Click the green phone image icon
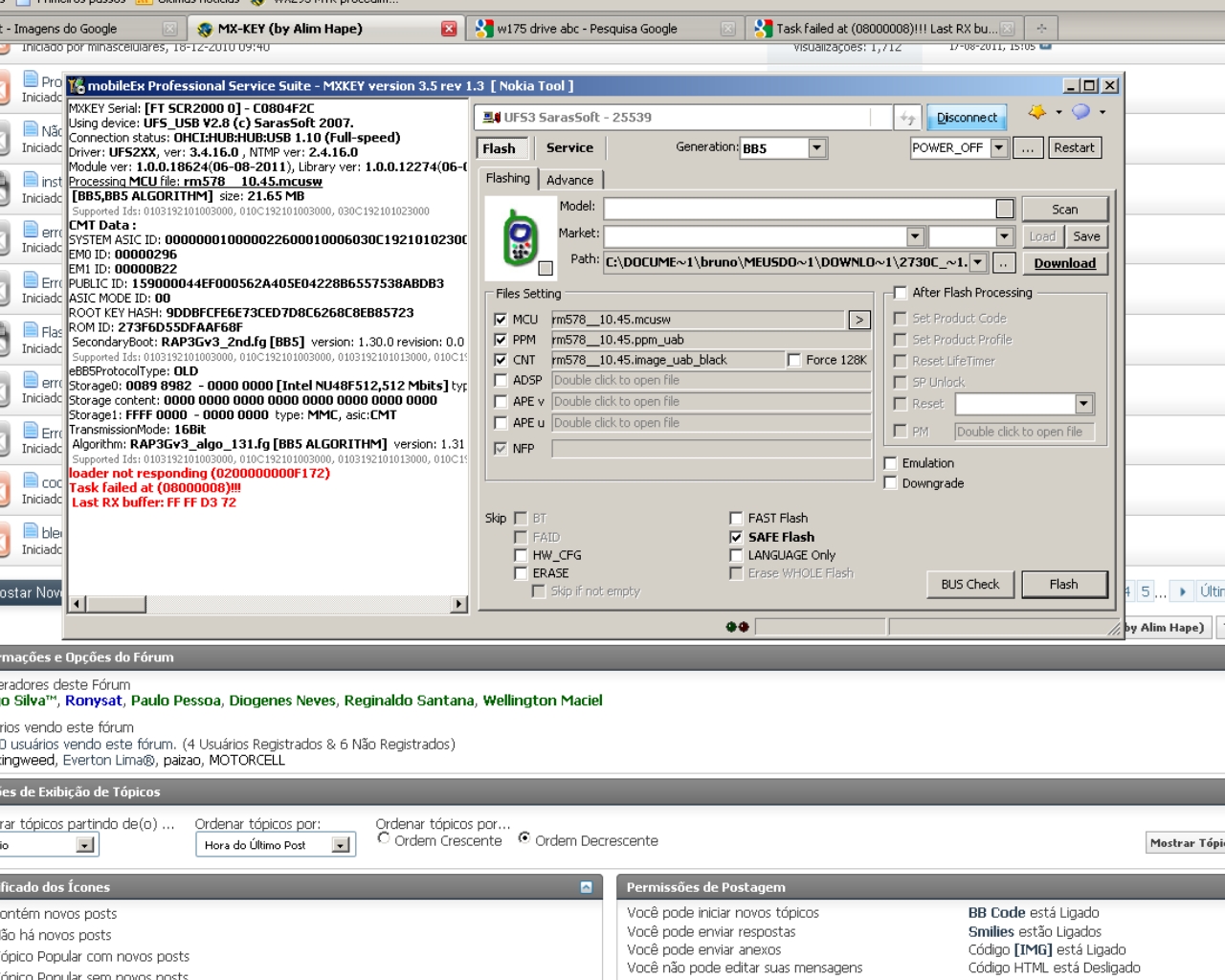This screenshot has width=1225, height=980. pos(520,236)
